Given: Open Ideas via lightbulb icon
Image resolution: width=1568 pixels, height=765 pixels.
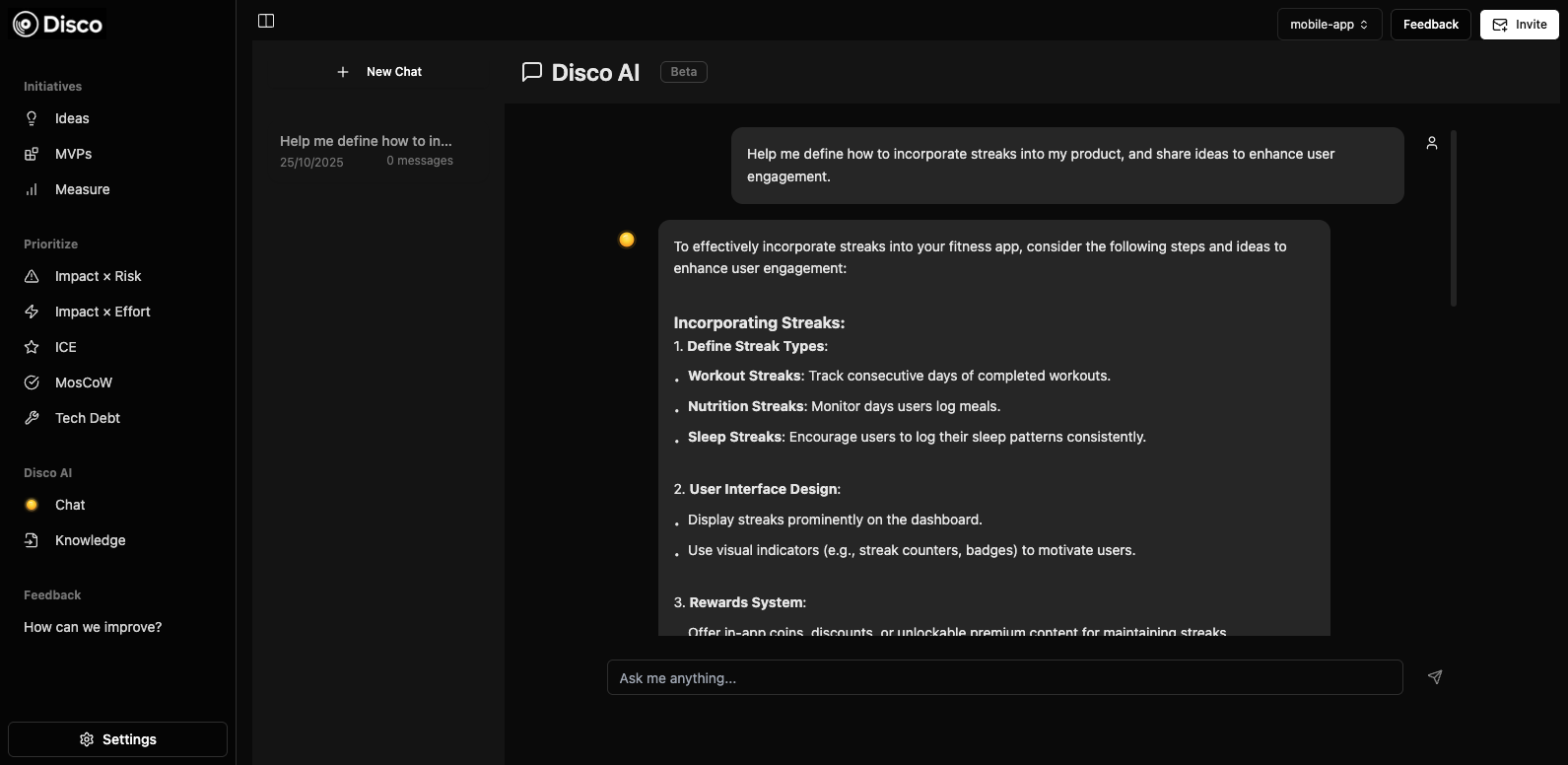Looking at the screenshot, I should pyautogui.click(x=32, y=118).
